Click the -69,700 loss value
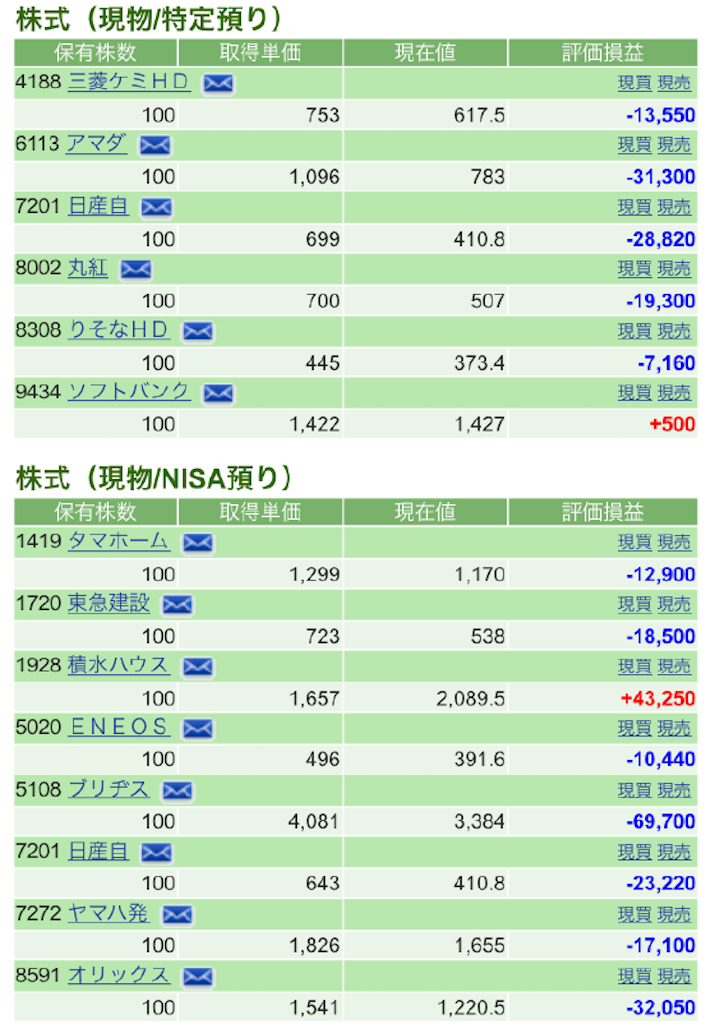The width and height of the screenshot is (707, 1024). click(661, 822)
